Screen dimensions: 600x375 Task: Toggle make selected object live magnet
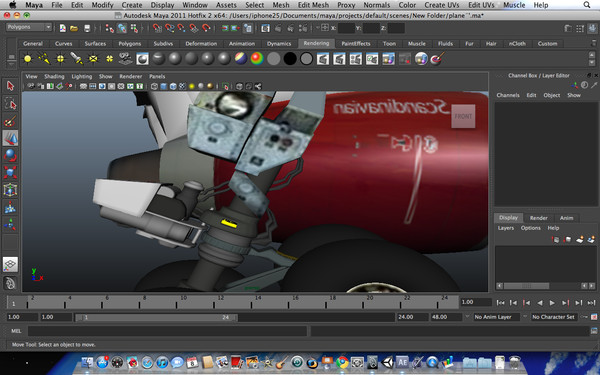click(x=206, y=28)
